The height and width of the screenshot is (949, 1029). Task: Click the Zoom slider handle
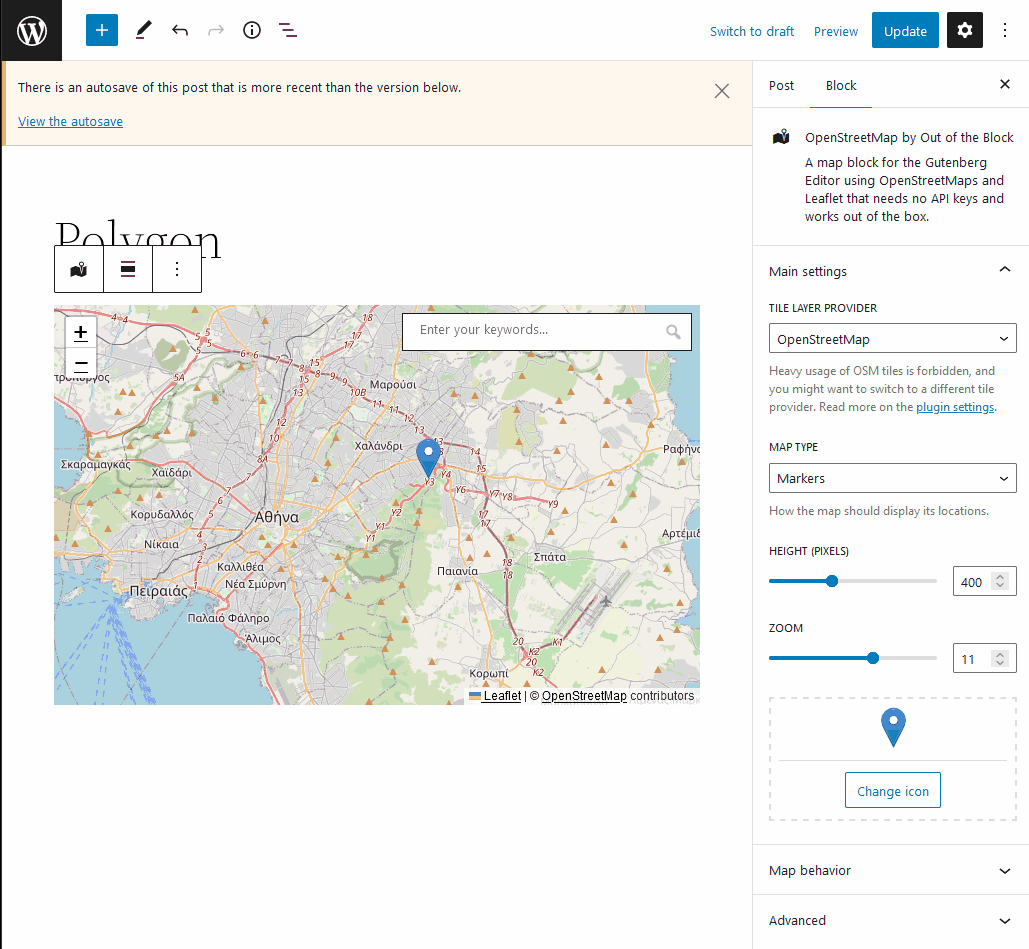click(x=873, y=658)
